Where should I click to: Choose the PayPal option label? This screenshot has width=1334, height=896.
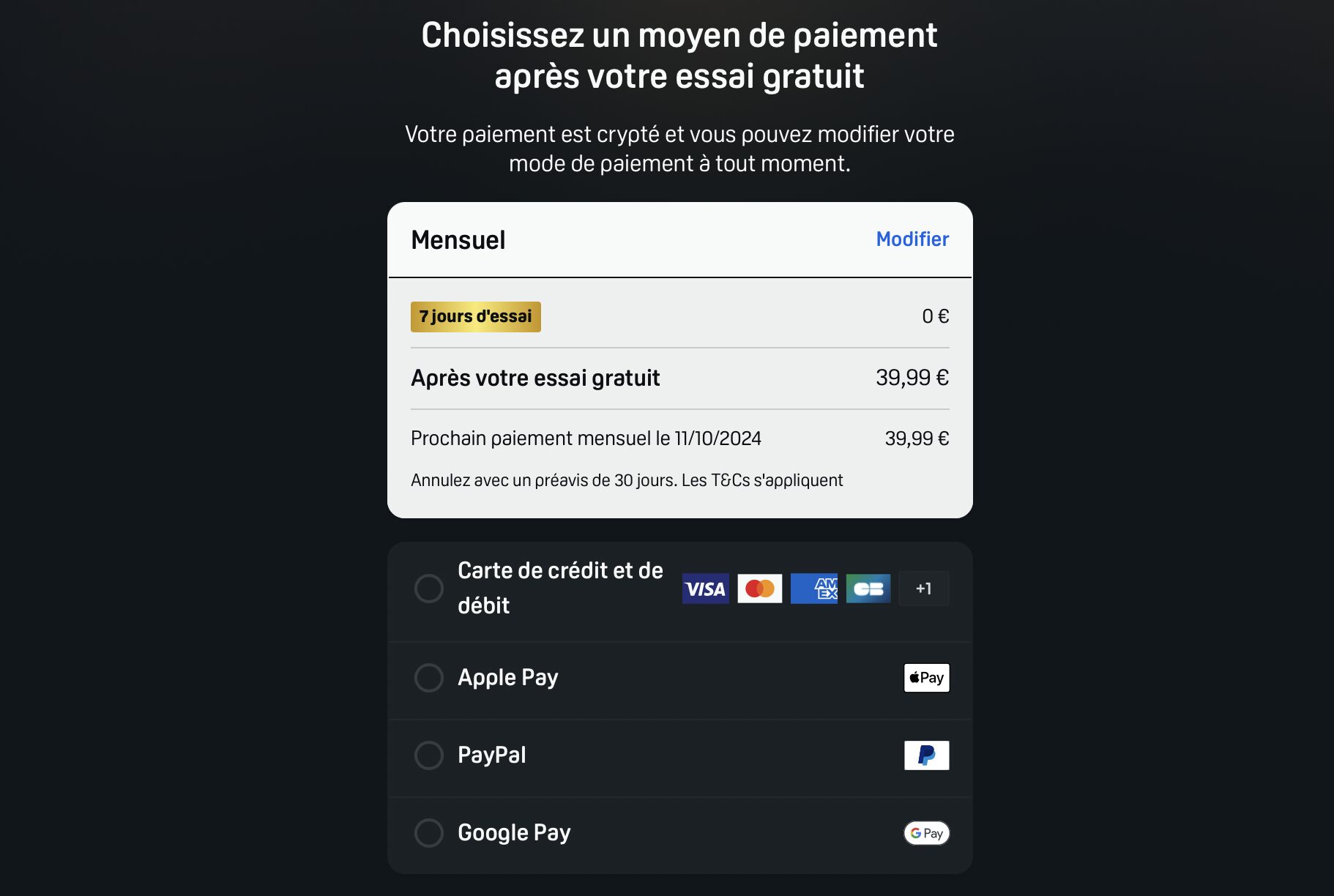(x=492, y=755)
